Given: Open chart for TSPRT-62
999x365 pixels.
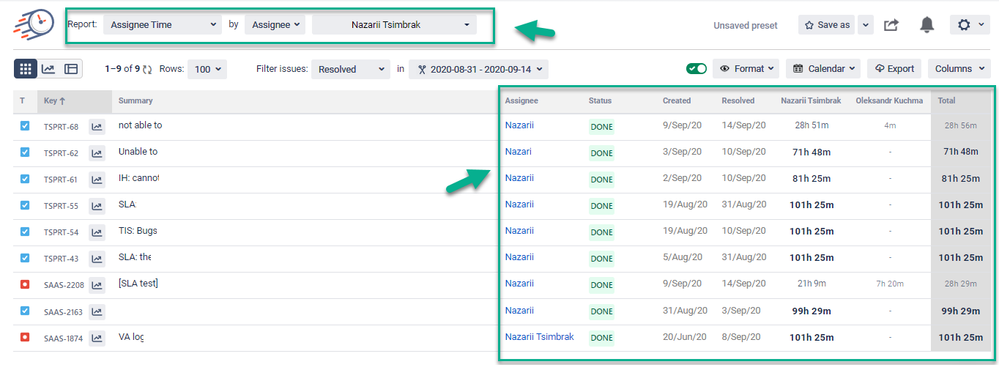Looking at the screenshot, I should pyautogui.click(x=97, y=153).
